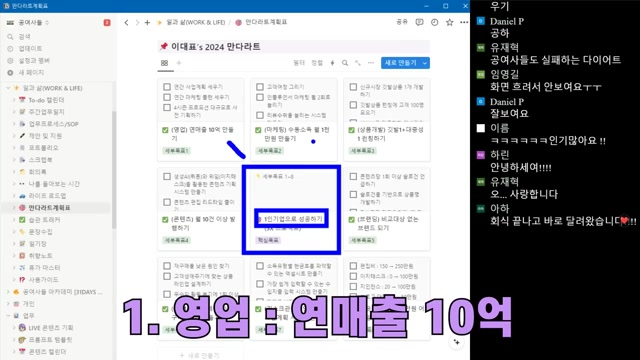Open page options three-dot menu
Viewport: 640px width, 360px height.
[x=464, y=22]
